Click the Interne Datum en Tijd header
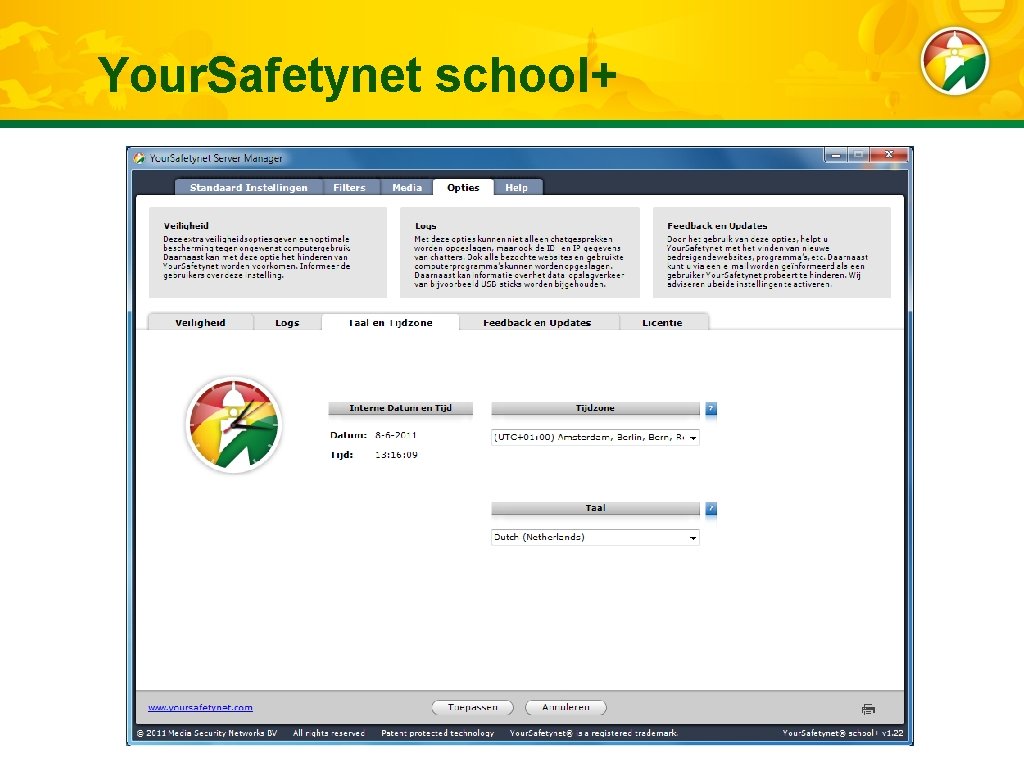Viewport: 1024px width, 768px height. pyautogui.click(x=400, y=408)
